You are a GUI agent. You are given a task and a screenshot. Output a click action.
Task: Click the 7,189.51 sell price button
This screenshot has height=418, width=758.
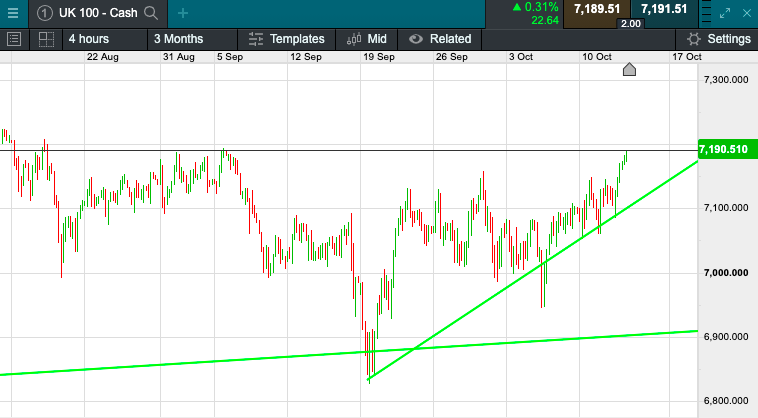pos(597,9)
